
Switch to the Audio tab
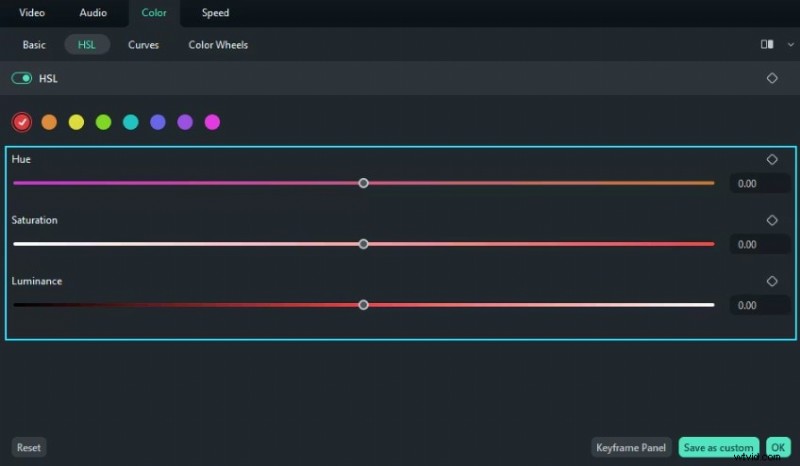95,13
